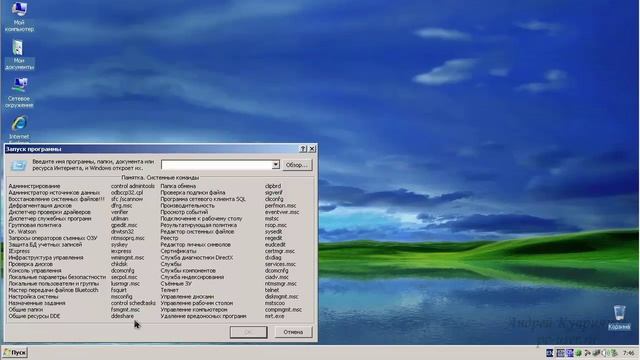Click the 'chkdsk' command text
Image resolution: width=640 pixels, height=360 pixels.
click(119, 264)
